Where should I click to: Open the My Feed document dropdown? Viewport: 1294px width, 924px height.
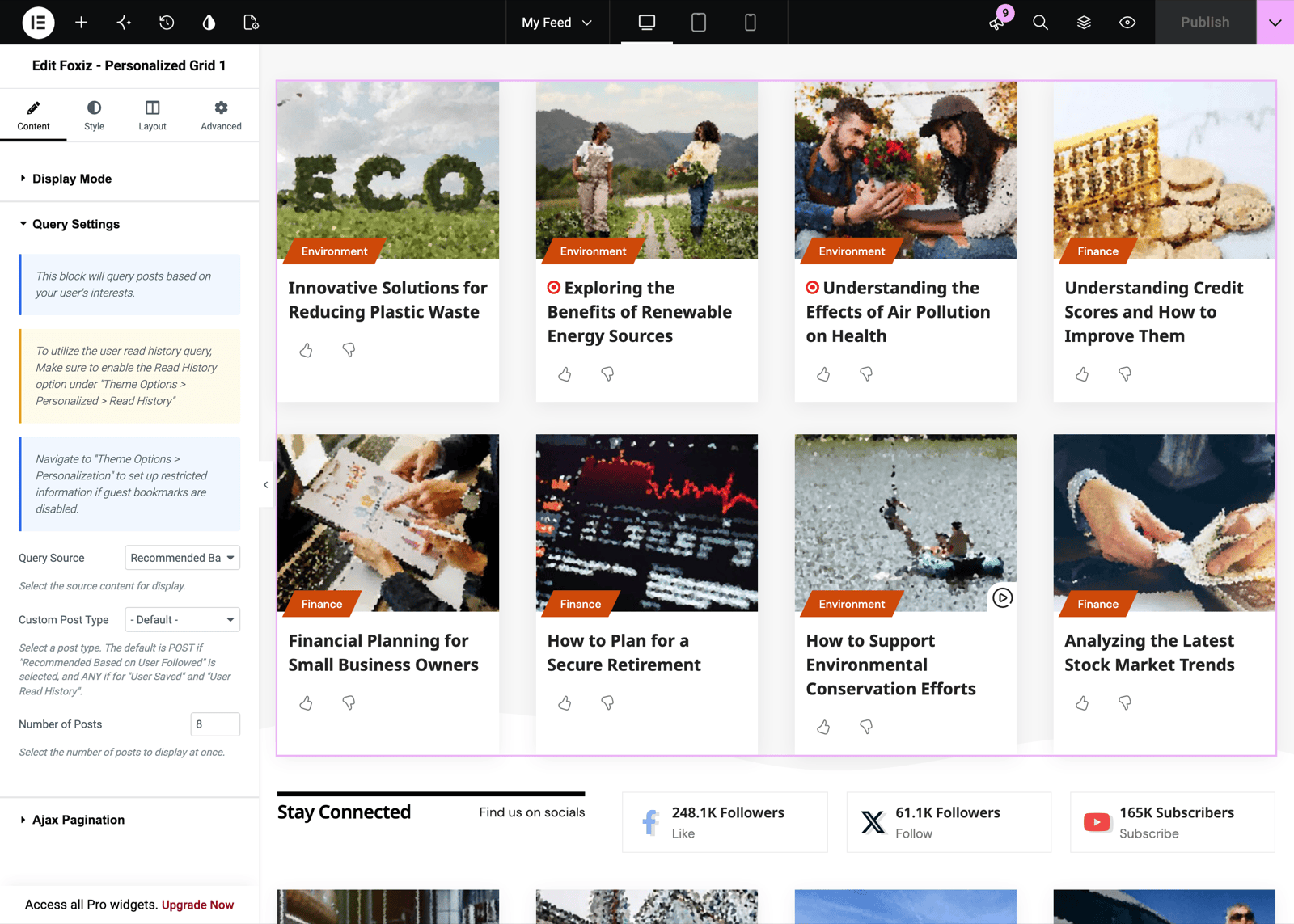tap(556, 22)
